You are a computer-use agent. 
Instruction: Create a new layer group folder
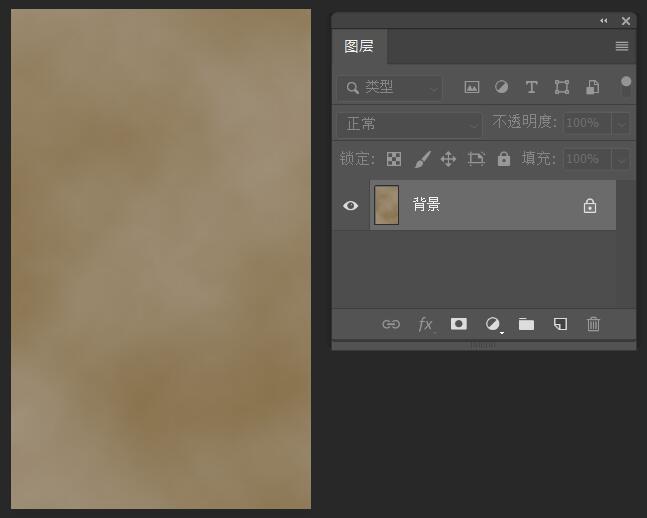(527, 324)
